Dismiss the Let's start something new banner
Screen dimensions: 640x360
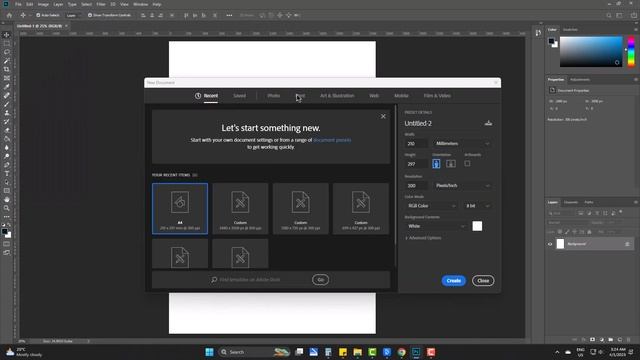pyautogui.click(x=383, y=116)
